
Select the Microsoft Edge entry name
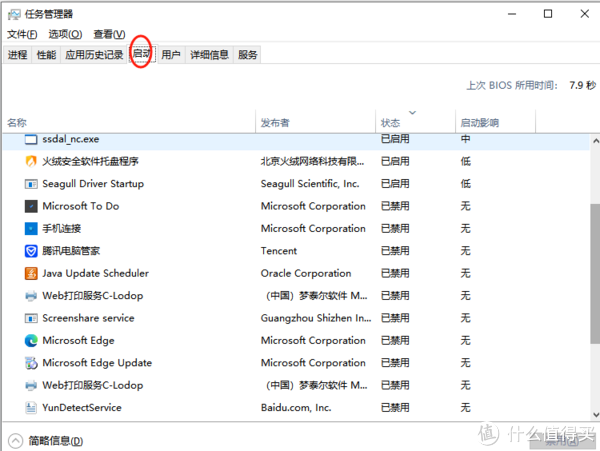(78, 340)
